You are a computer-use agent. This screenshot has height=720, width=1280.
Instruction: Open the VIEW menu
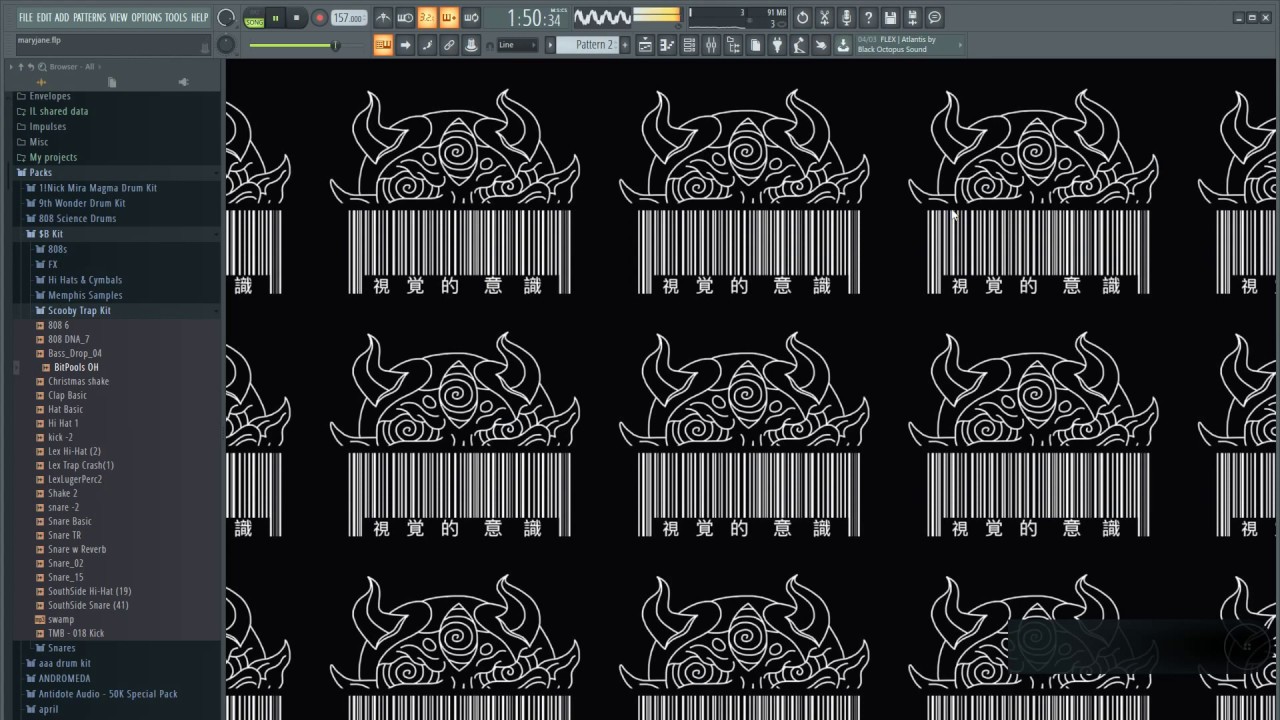coord(119,18)
